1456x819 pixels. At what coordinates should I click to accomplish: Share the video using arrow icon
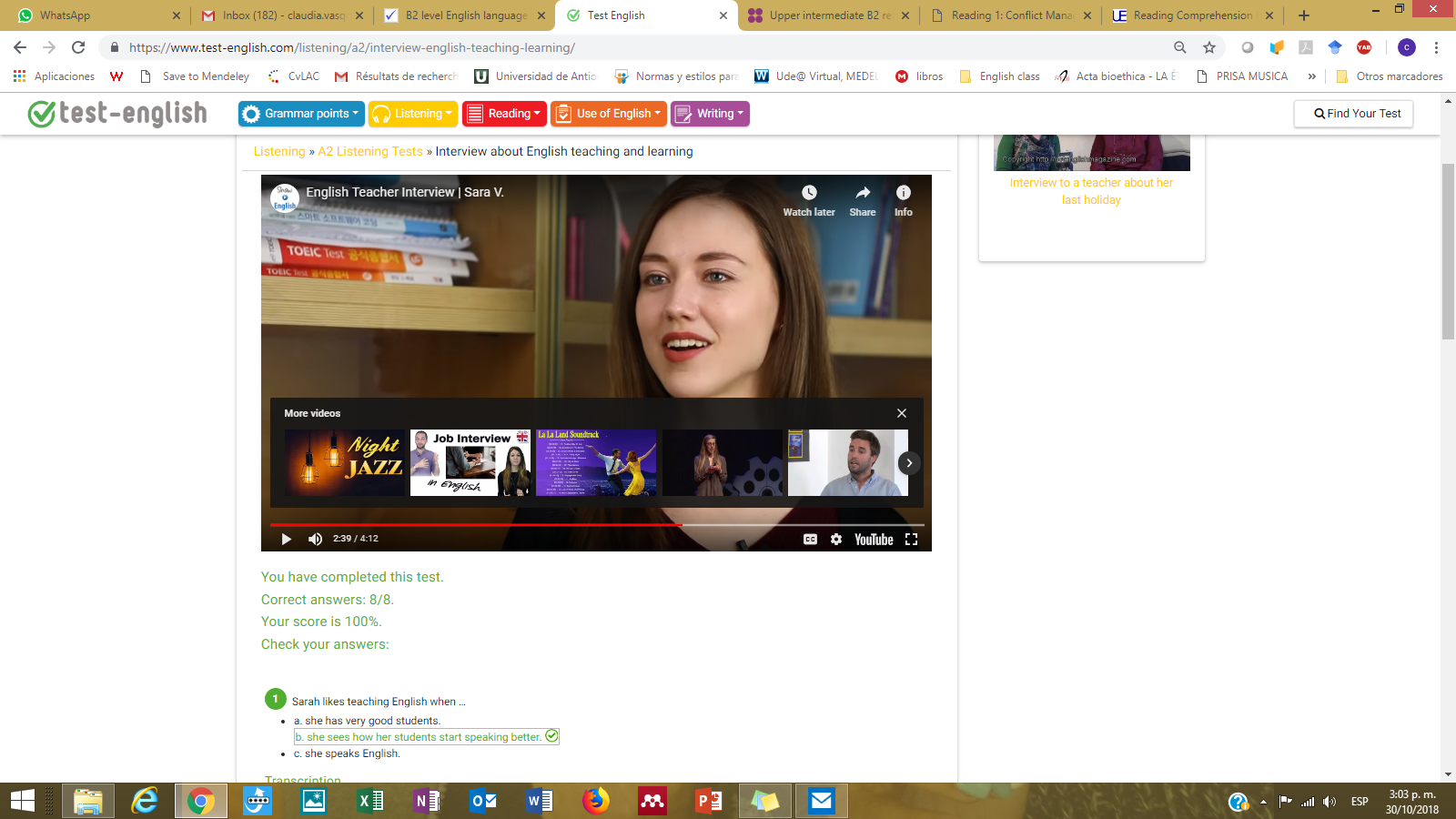(863, 193)
